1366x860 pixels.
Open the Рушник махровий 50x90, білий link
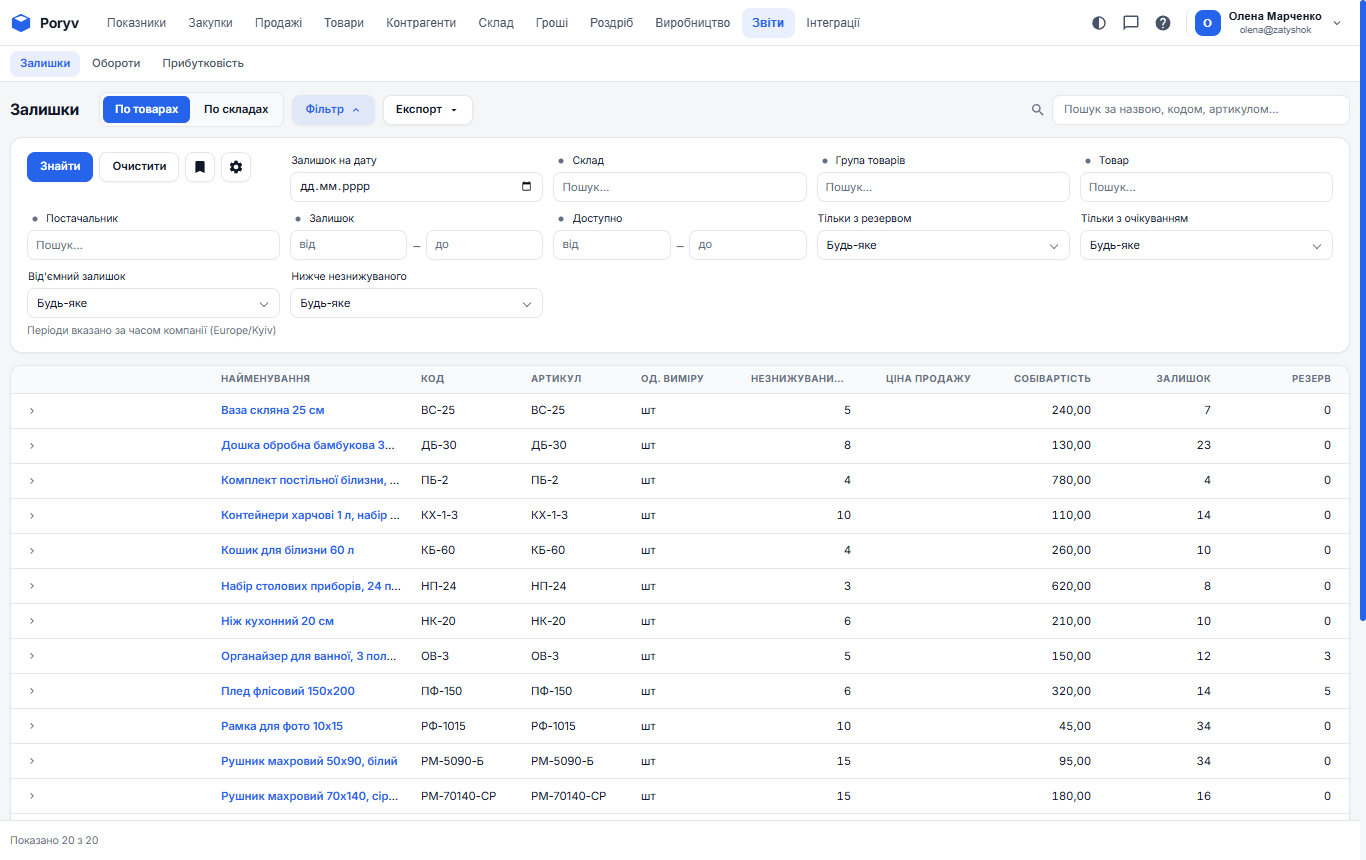pyautogui.click(x=309, y=761)
